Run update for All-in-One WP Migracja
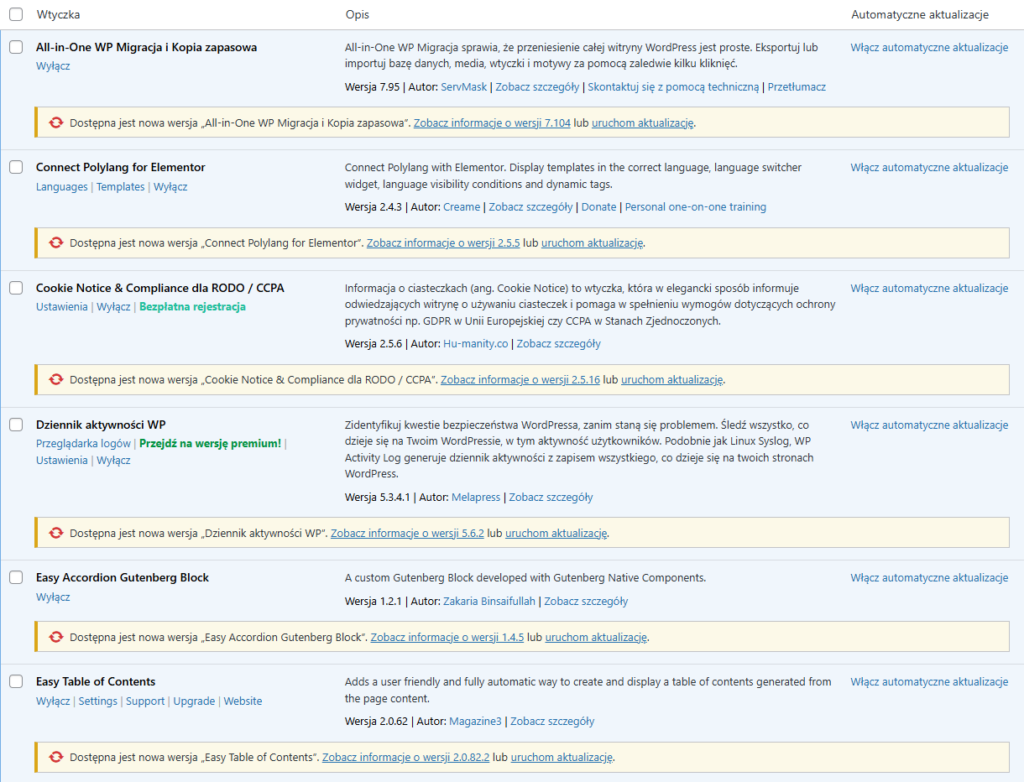This screenshot has width=1024, height=782. 642,123
